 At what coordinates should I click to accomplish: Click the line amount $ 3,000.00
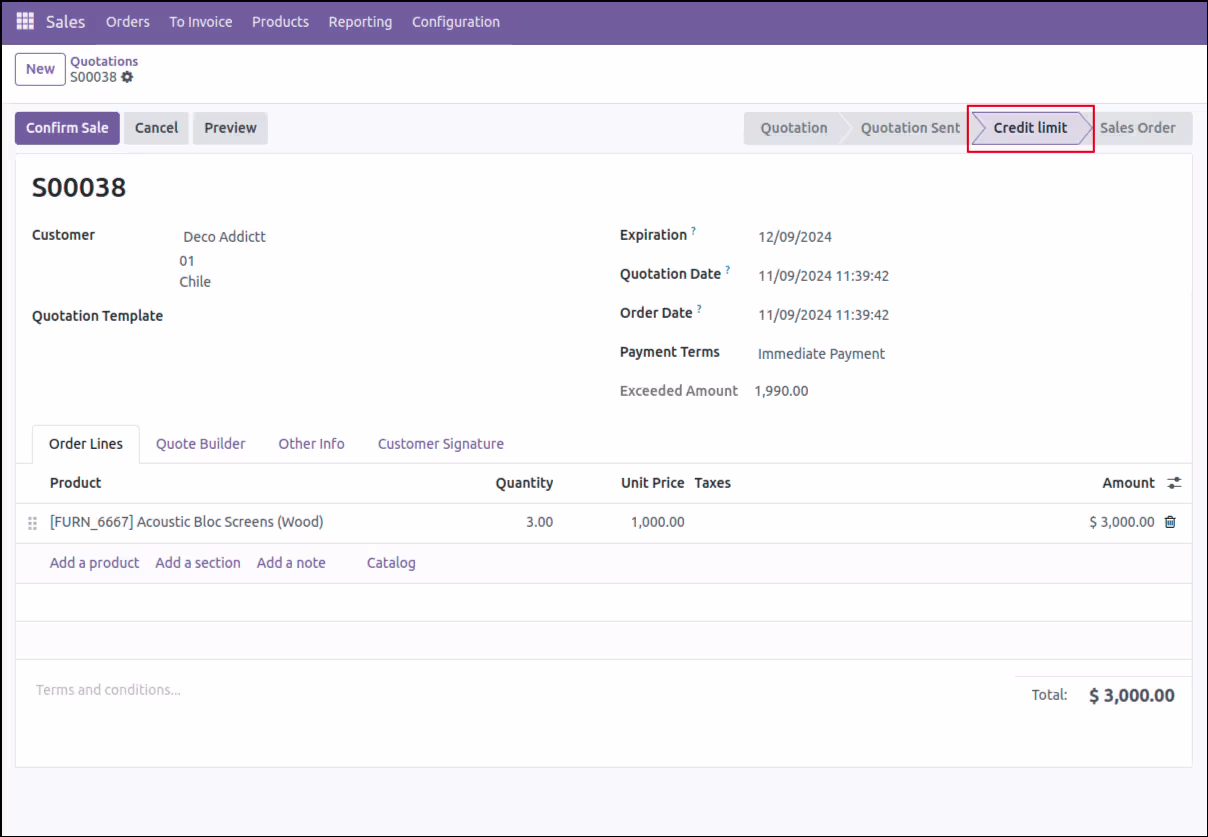pos(1122,522)
